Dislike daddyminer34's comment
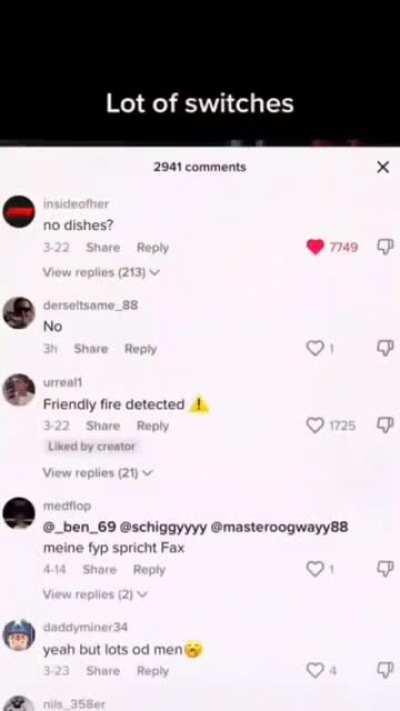The height and width of the screenshot is (711, 400). (x=385, y=670)
